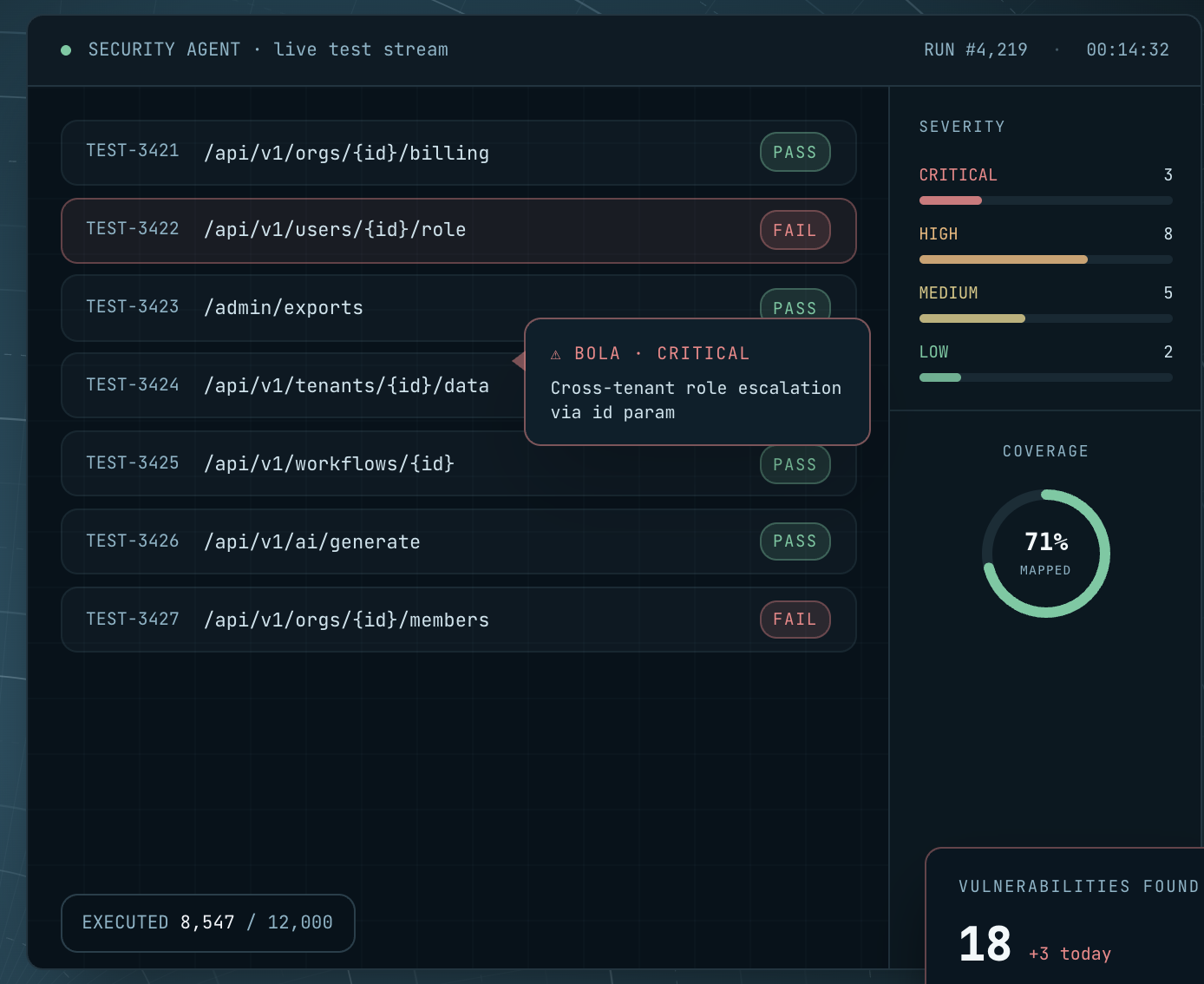1204x984 pixels.
Task: Click the VULNERABILITIES FOUND heading
Action: coord(1079,887)
